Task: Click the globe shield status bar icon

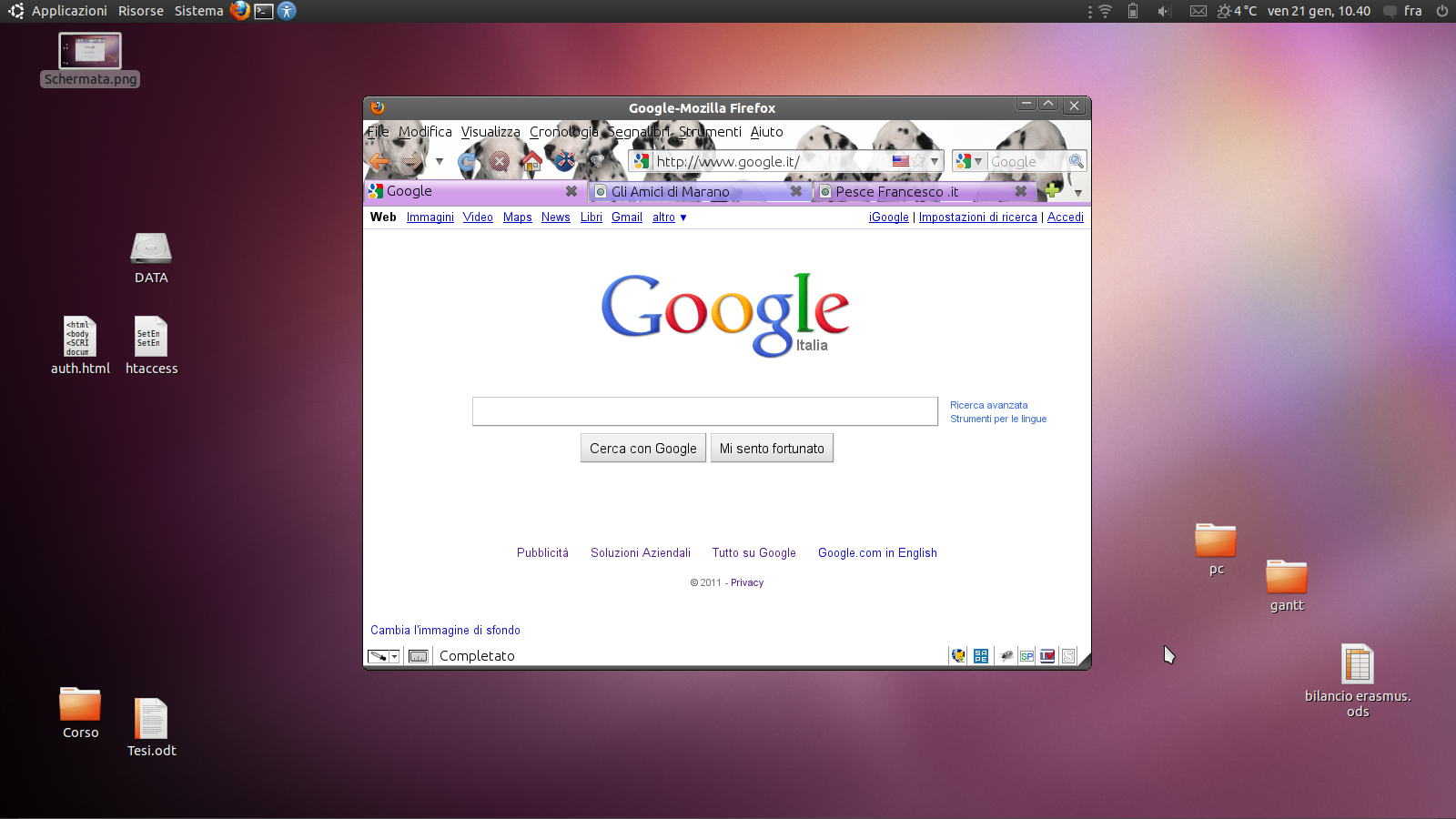Action: tap(958, 655)
